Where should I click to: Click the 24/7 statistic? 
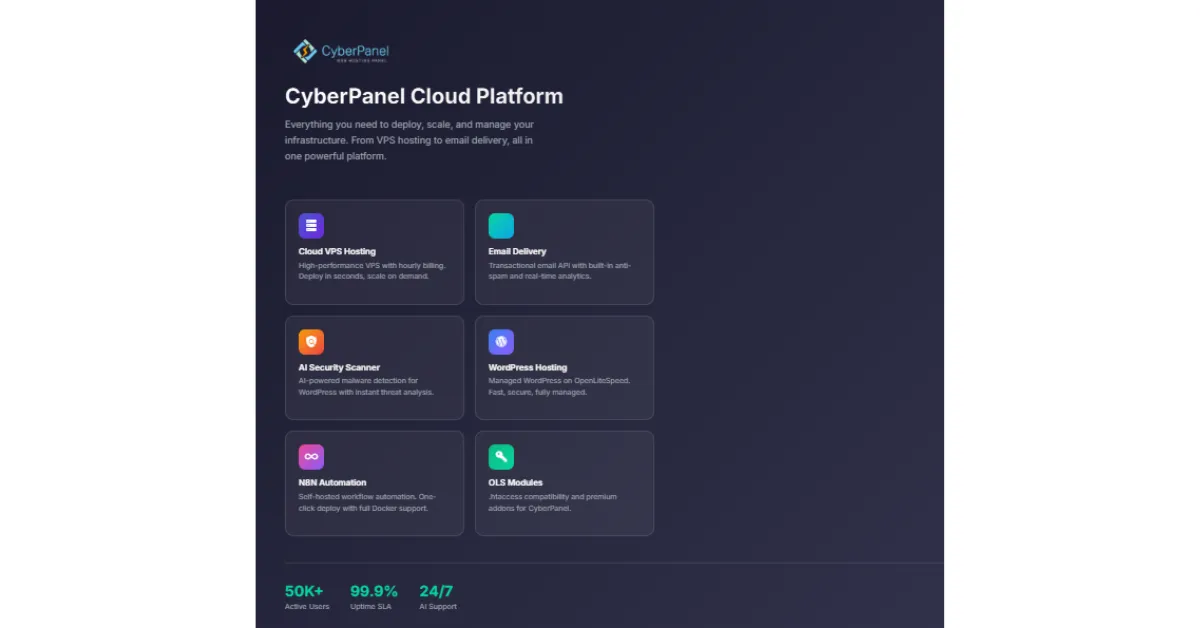(436, 591)
